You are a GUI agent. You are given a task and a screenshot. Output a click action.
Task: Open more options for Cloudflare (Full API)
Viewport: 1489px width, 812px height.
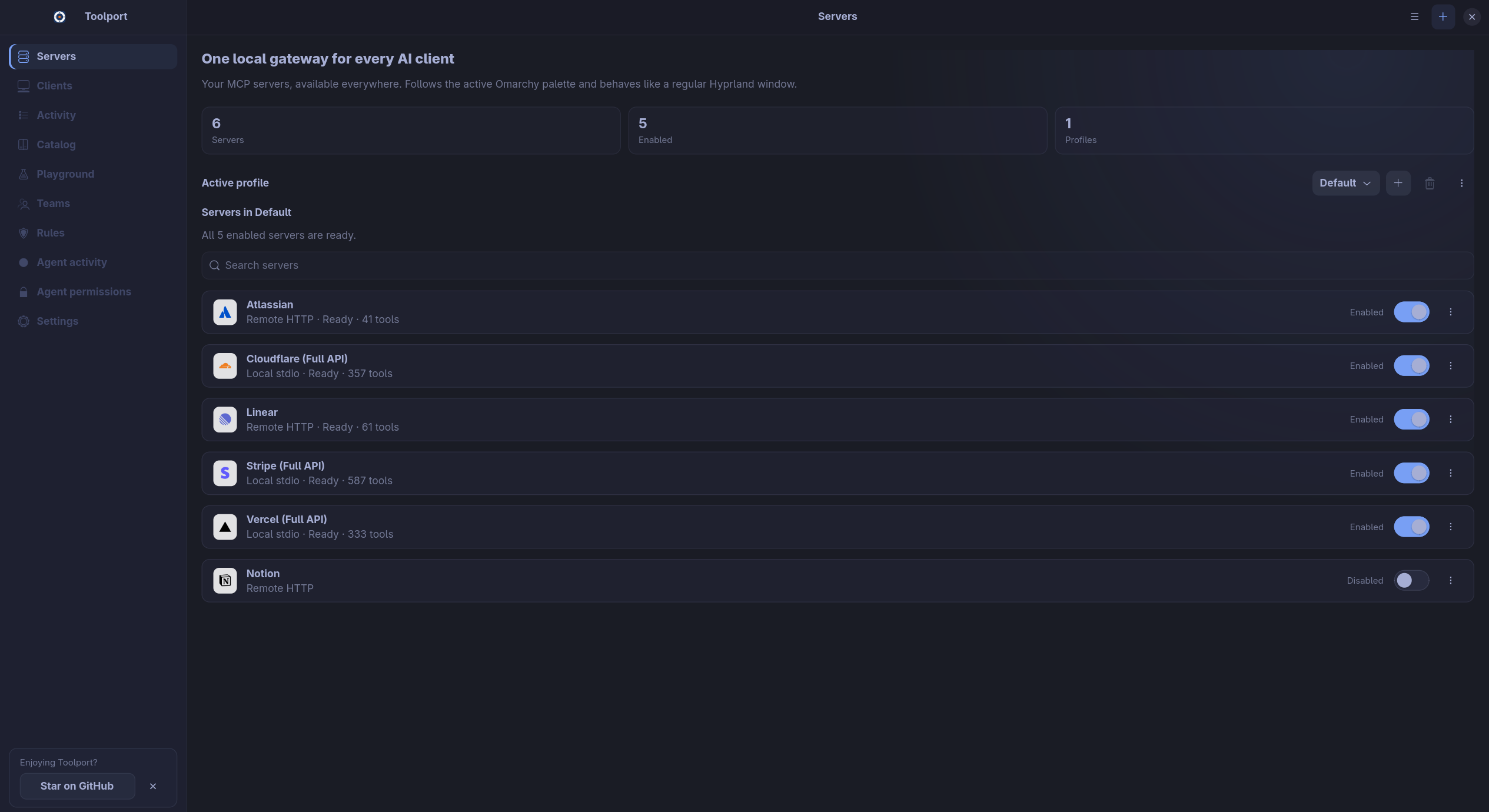[x=1451, y=366]
